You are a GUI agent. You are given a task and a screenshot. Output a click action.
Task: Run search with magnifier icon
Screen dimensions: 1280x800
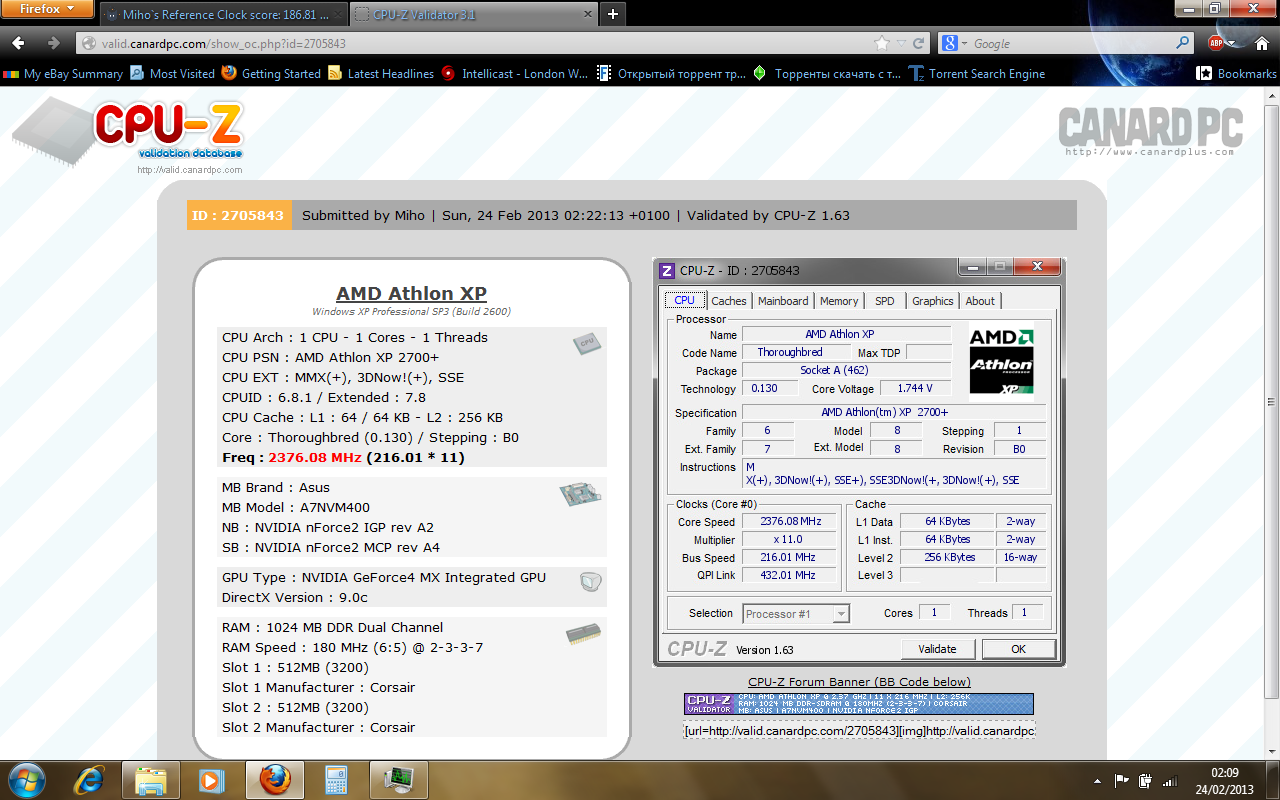pyautogui.click(x=1183, y=43)
